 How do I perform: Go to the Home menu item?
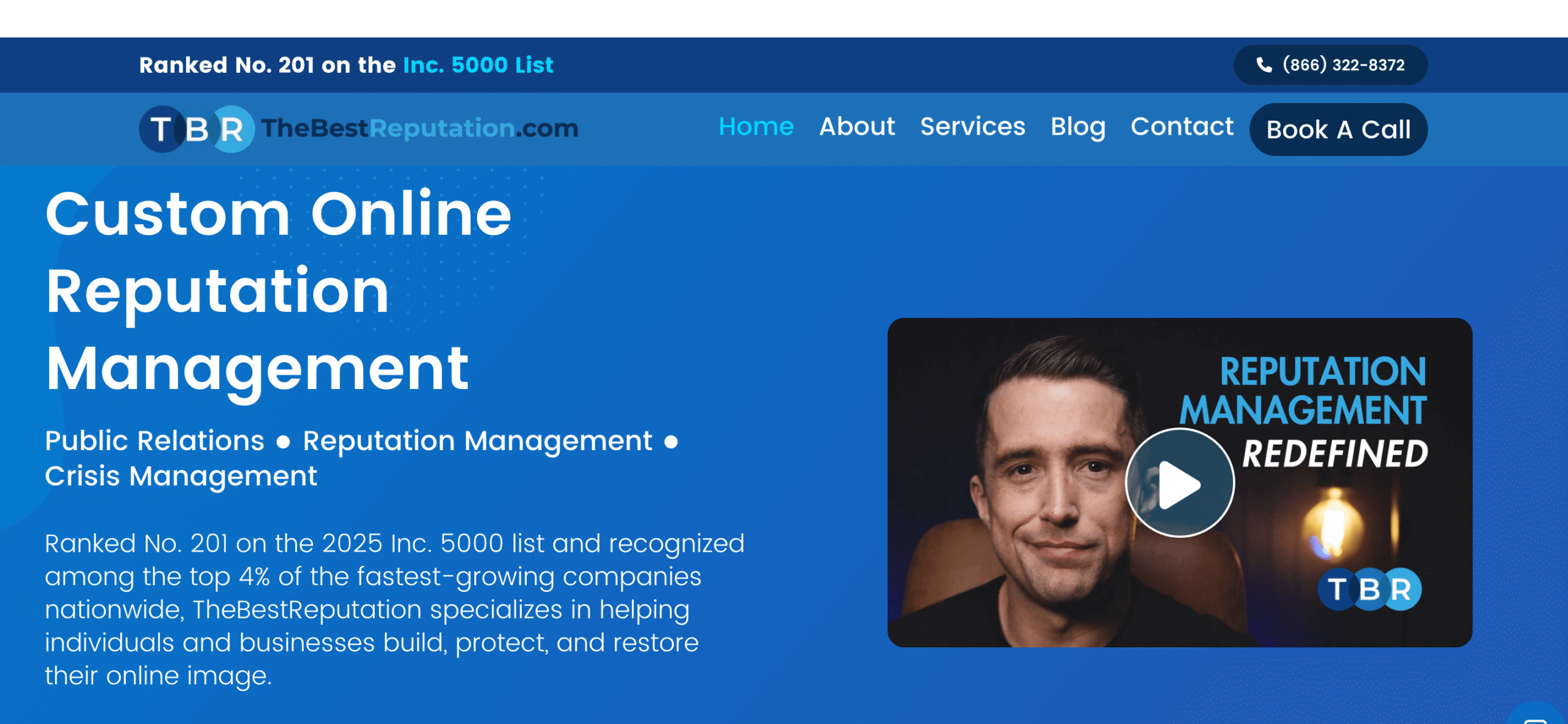(756, 127)
